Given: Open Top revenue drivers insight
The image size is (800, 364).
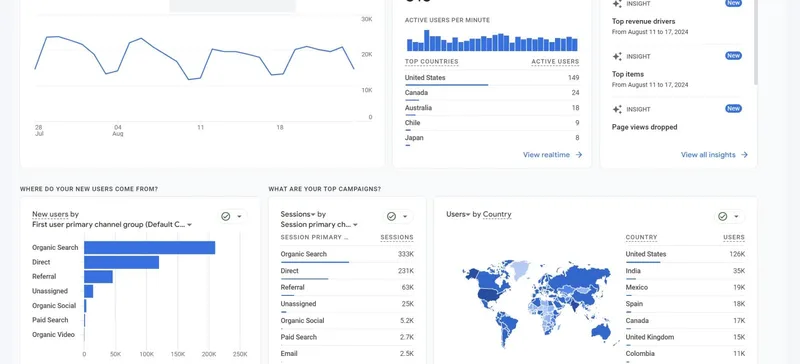Looking at the screenshot, I should [643, 21].
